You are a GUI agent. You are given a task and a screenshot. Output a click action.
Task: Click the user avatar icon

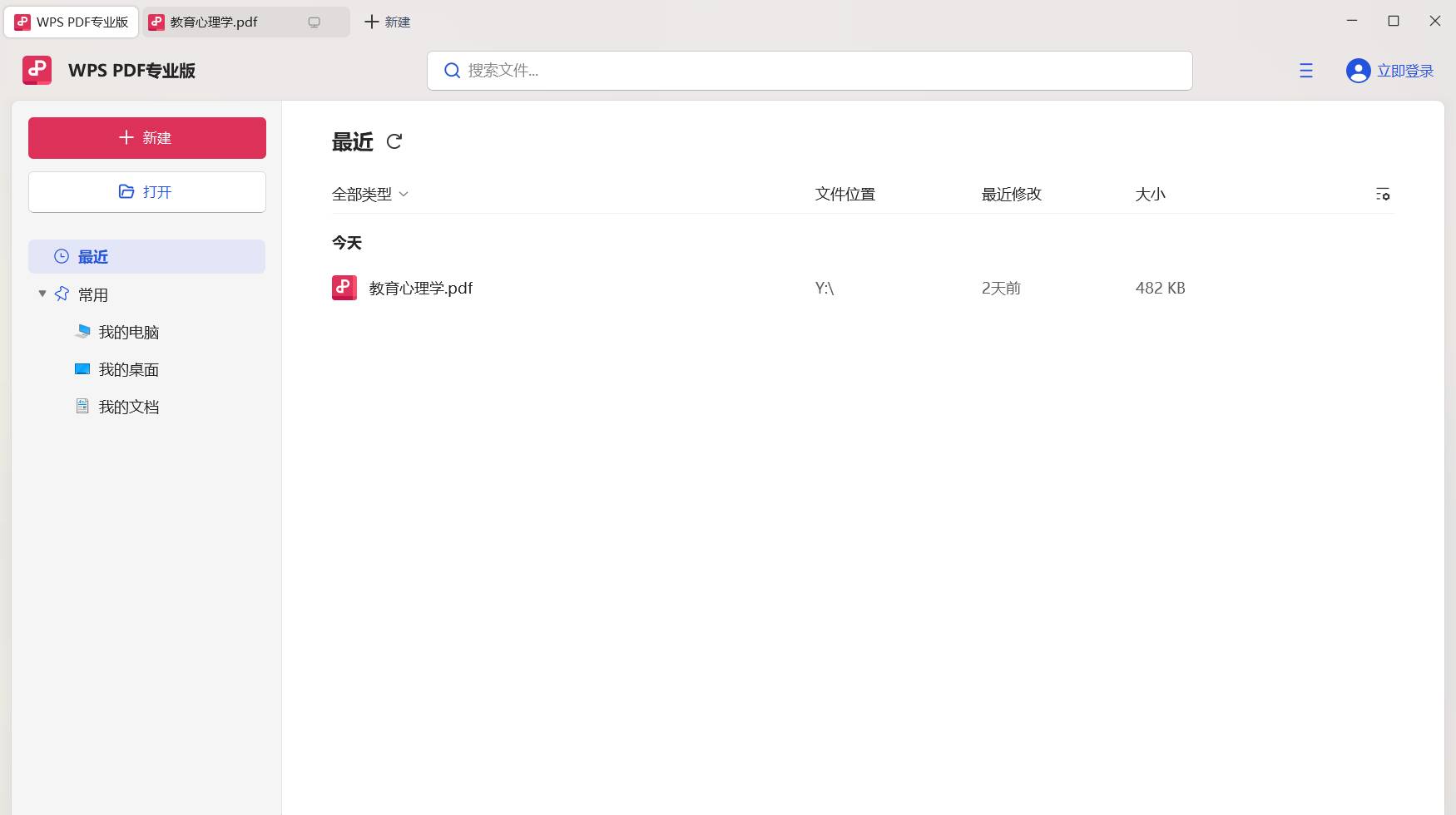[x=1358, y=71]
